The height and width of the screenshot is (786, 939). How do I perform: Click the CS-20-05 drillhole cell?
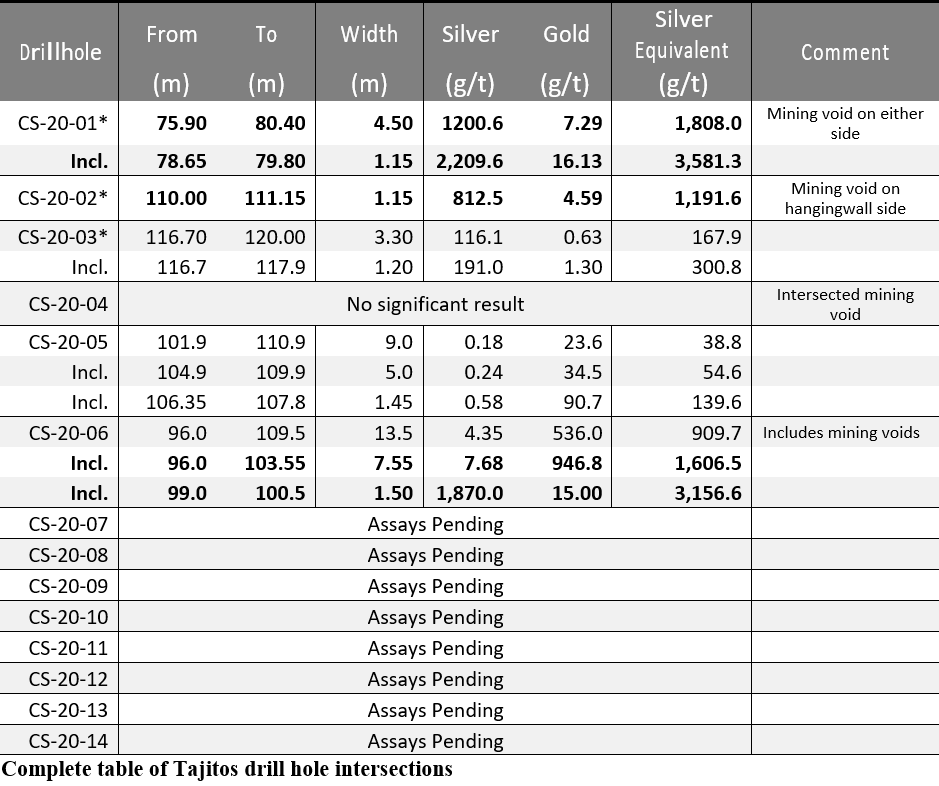(68, 342)
